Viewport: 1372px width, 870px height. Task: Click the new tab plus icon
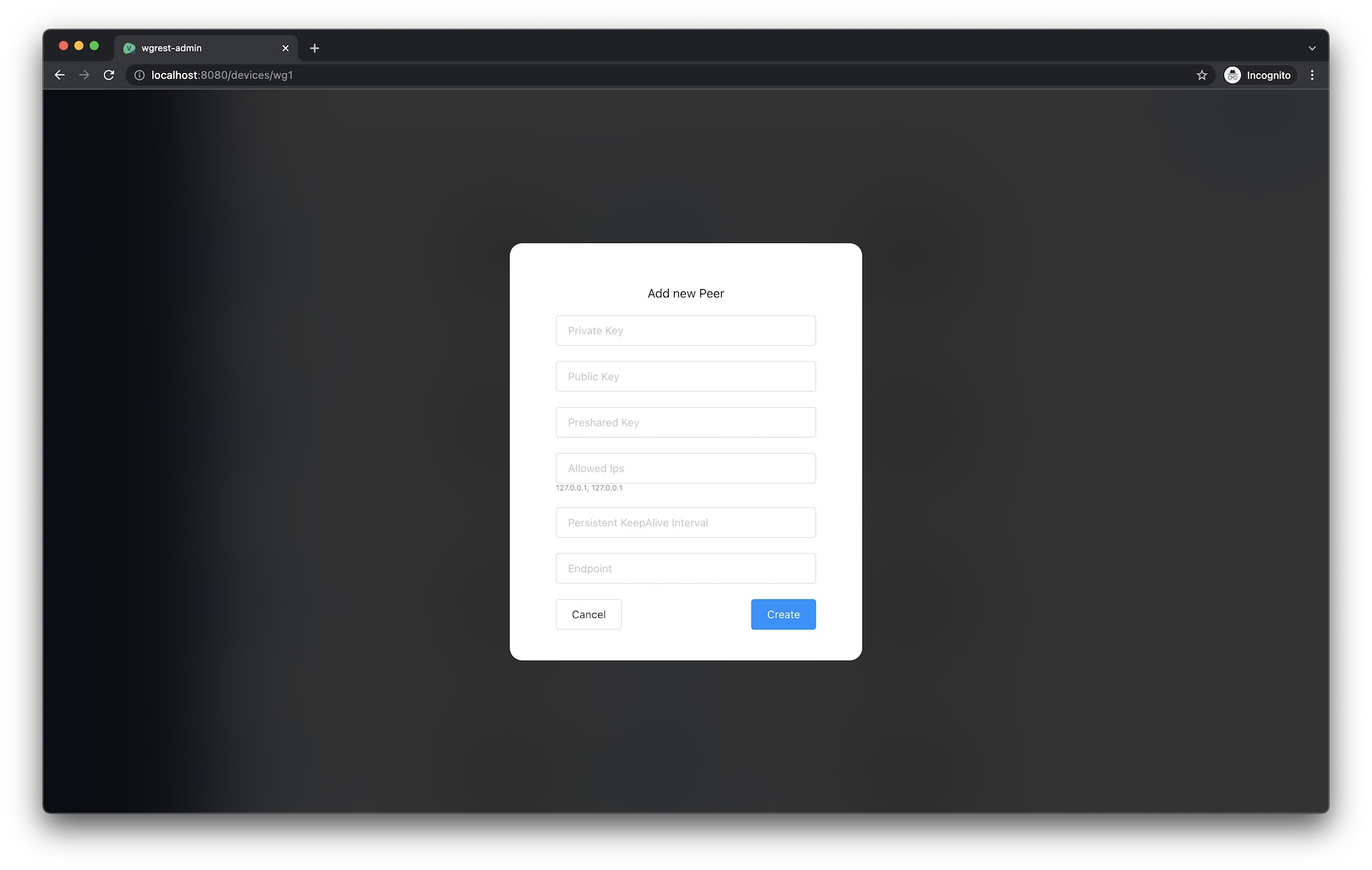click(x=314, y=48)
